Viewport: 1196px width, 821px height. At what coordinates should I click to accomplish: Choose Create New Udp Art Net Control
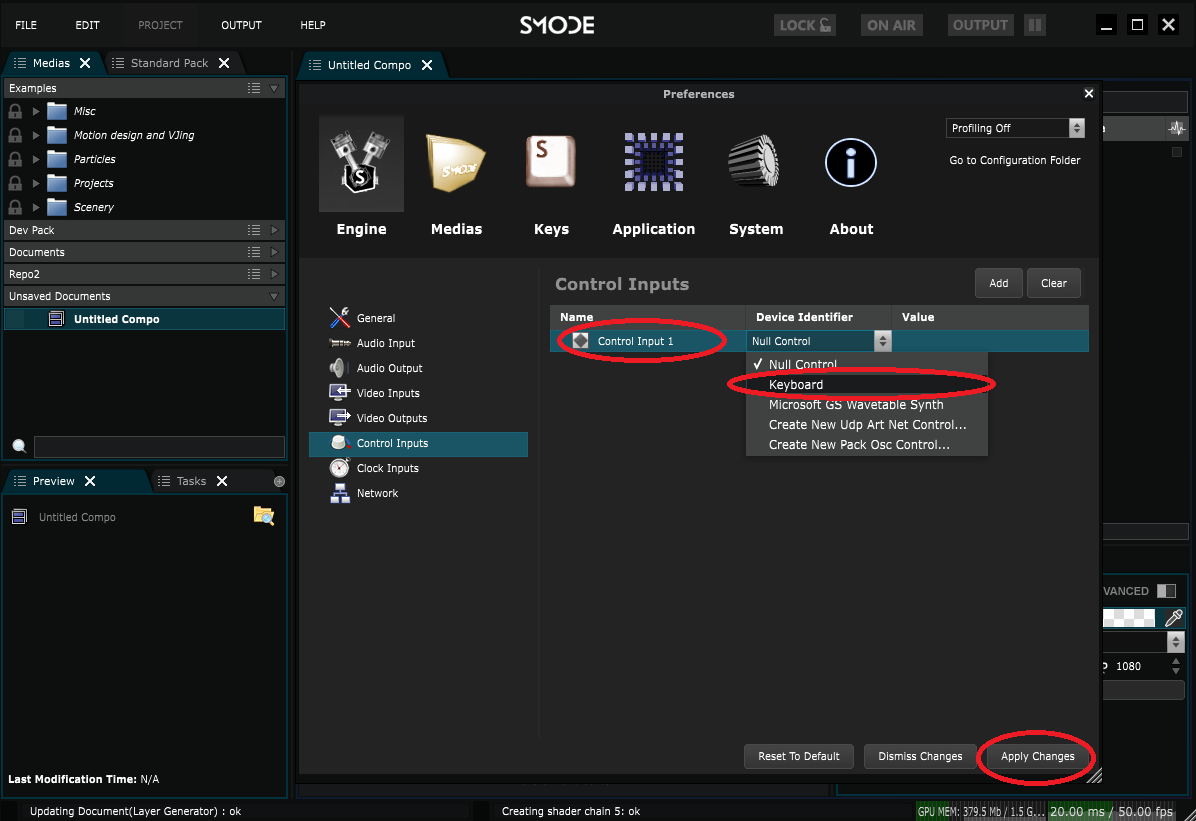[866, 424]
